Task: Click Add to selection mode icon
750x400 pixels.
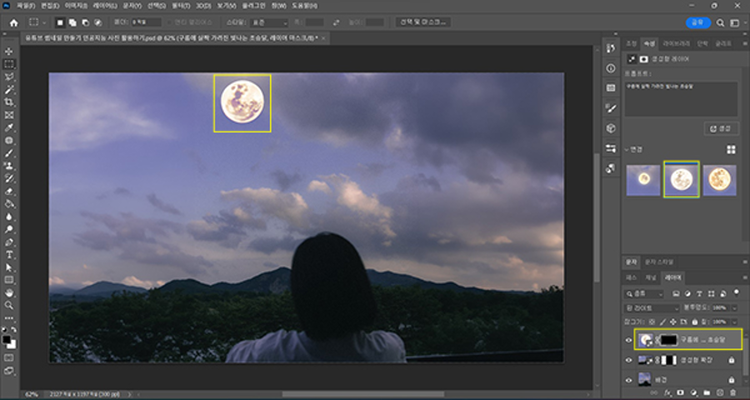Action: [72, 22]
